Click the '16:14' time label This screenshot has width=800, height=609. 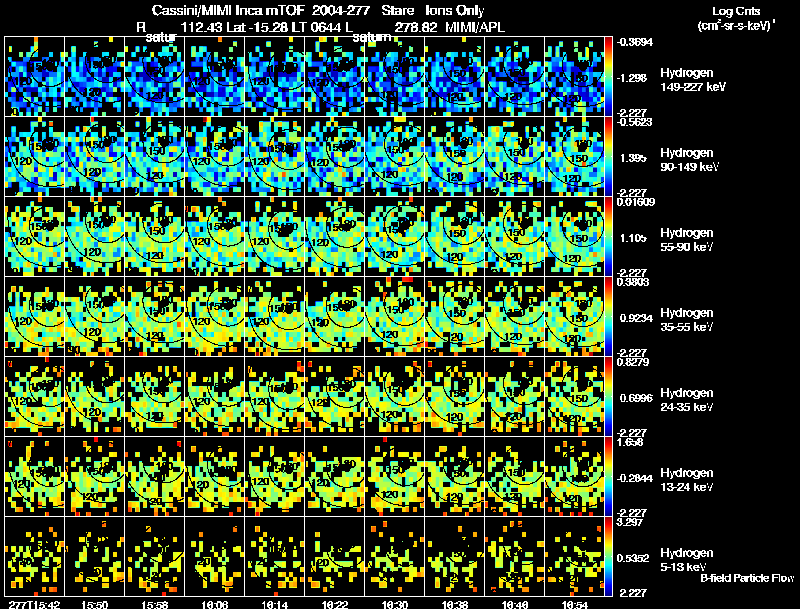click(x=274, y=605)
